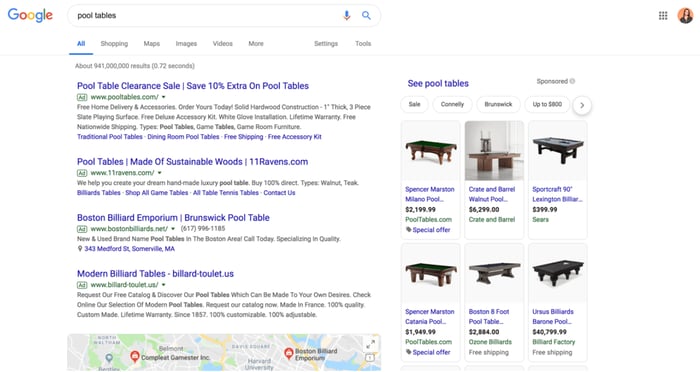Open Spencer Marston Catania product image

click(430, 273)
